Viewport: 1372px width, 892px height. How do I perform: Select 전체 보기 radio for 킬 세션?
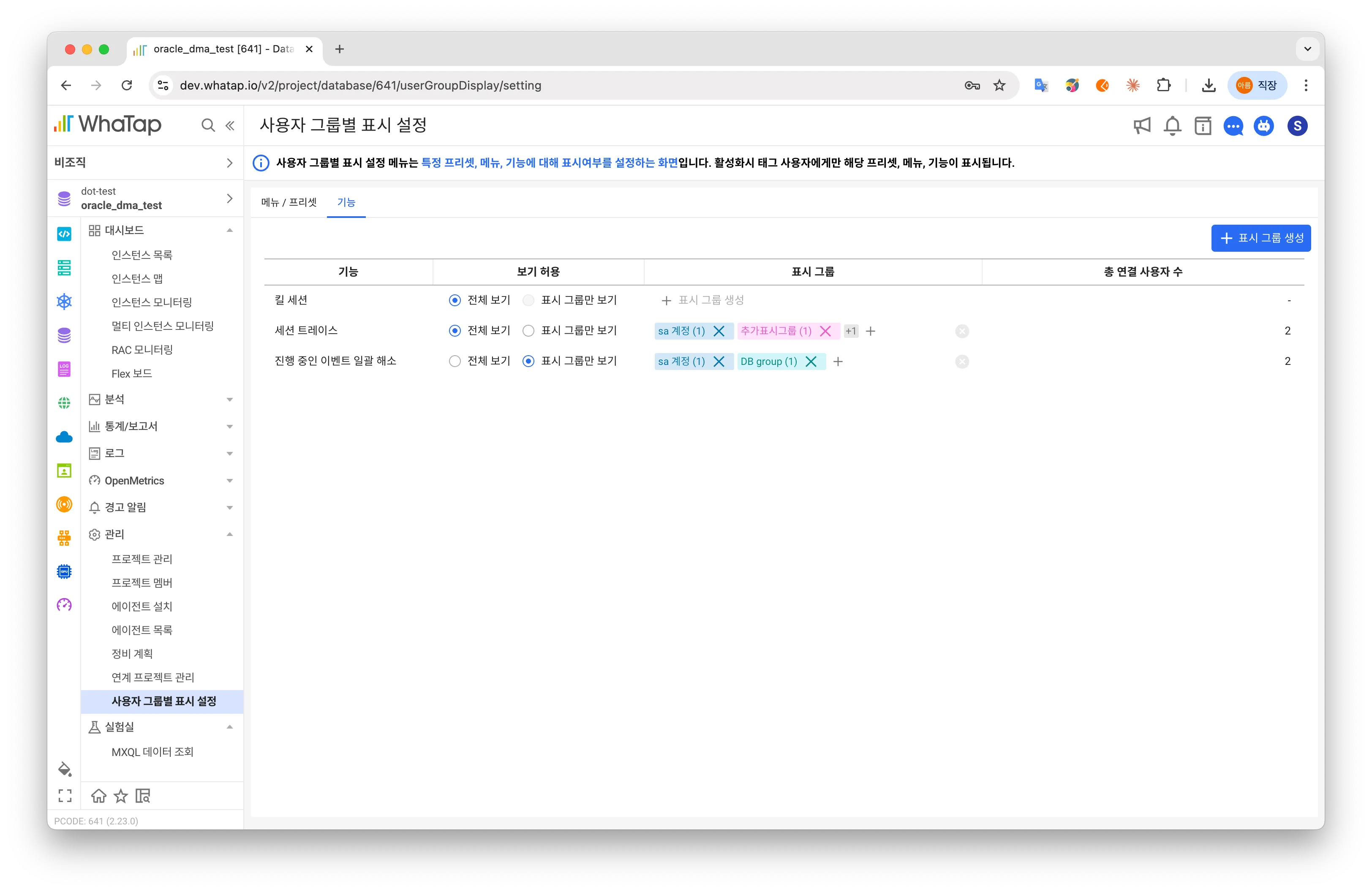pos(455,300)
